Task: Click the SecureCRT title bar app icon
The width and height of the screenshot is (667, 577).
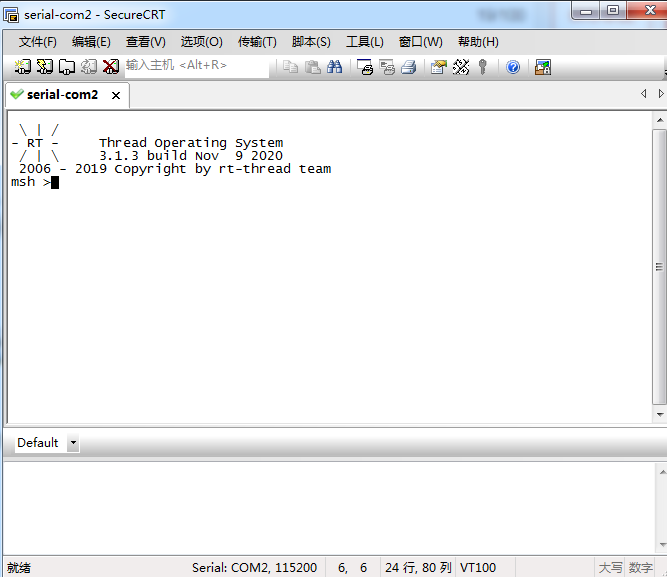Action: point(11,14)
